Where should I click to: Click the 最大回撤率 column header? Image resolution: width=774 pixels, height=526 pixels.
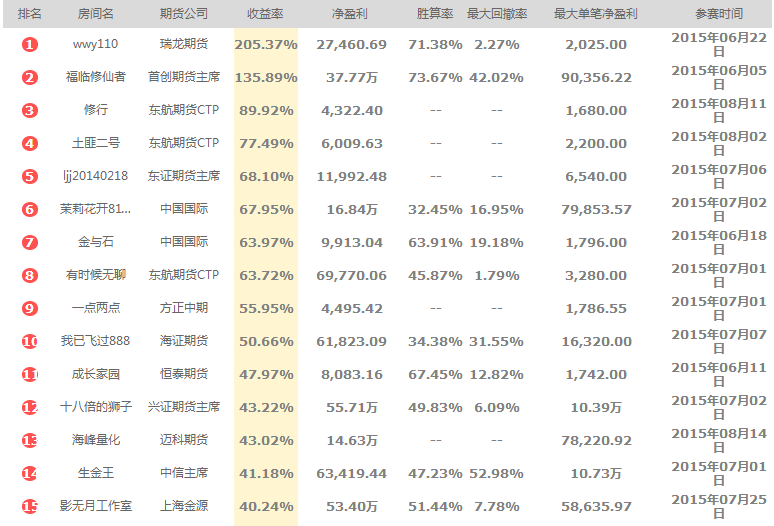(497, 14)
